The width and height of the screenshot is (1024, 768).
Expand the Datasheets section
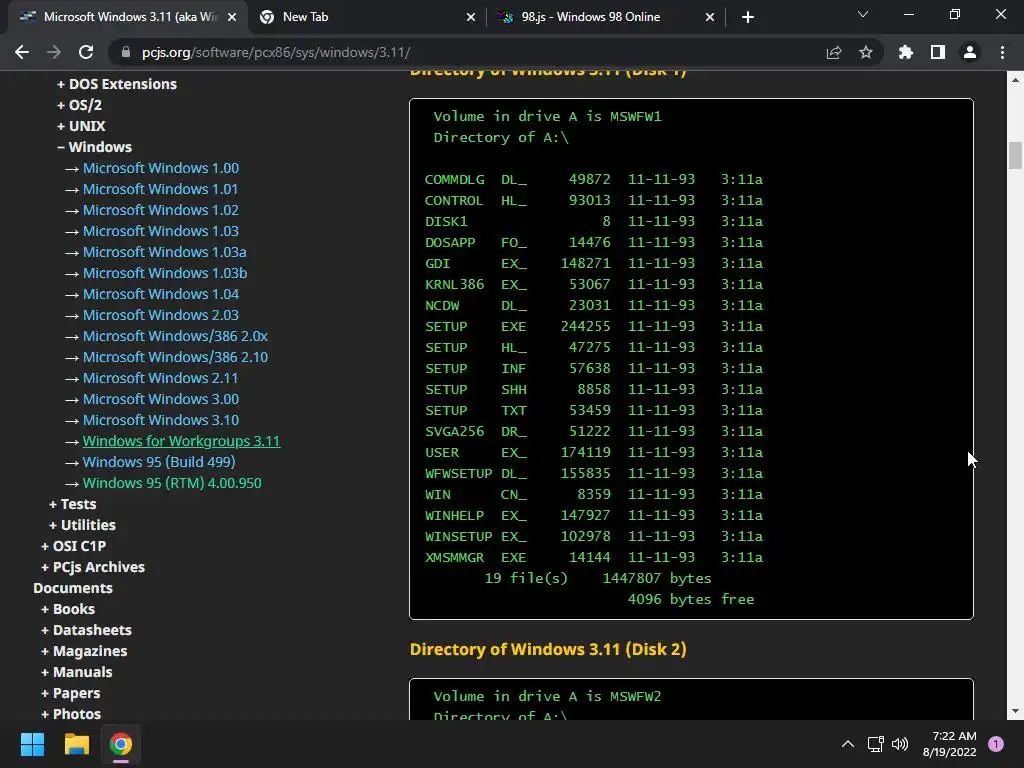coord(86,630)
